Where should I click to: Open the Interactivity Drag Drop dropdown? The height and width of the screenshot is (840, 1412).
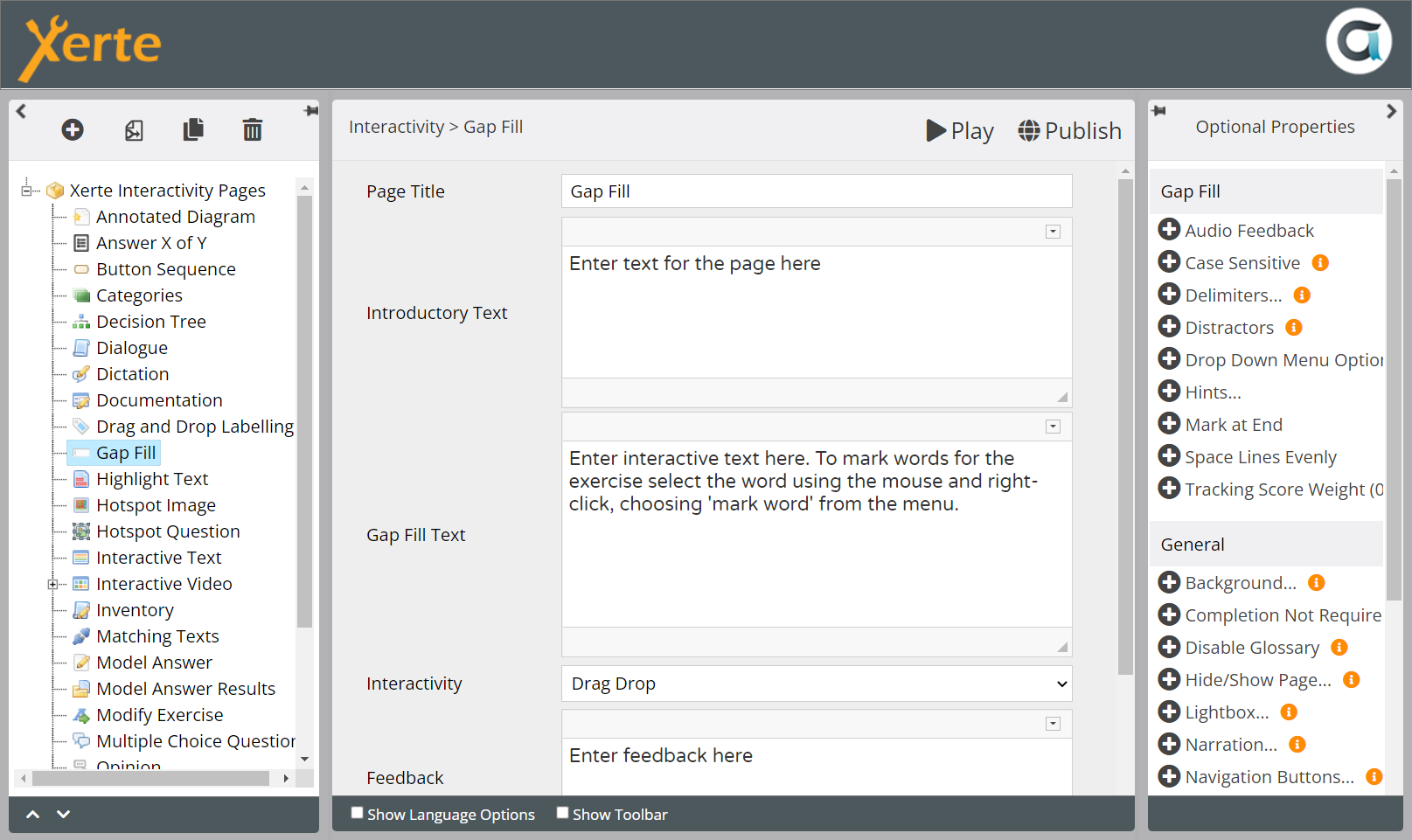pyautogui.click(x=816, y=684)
